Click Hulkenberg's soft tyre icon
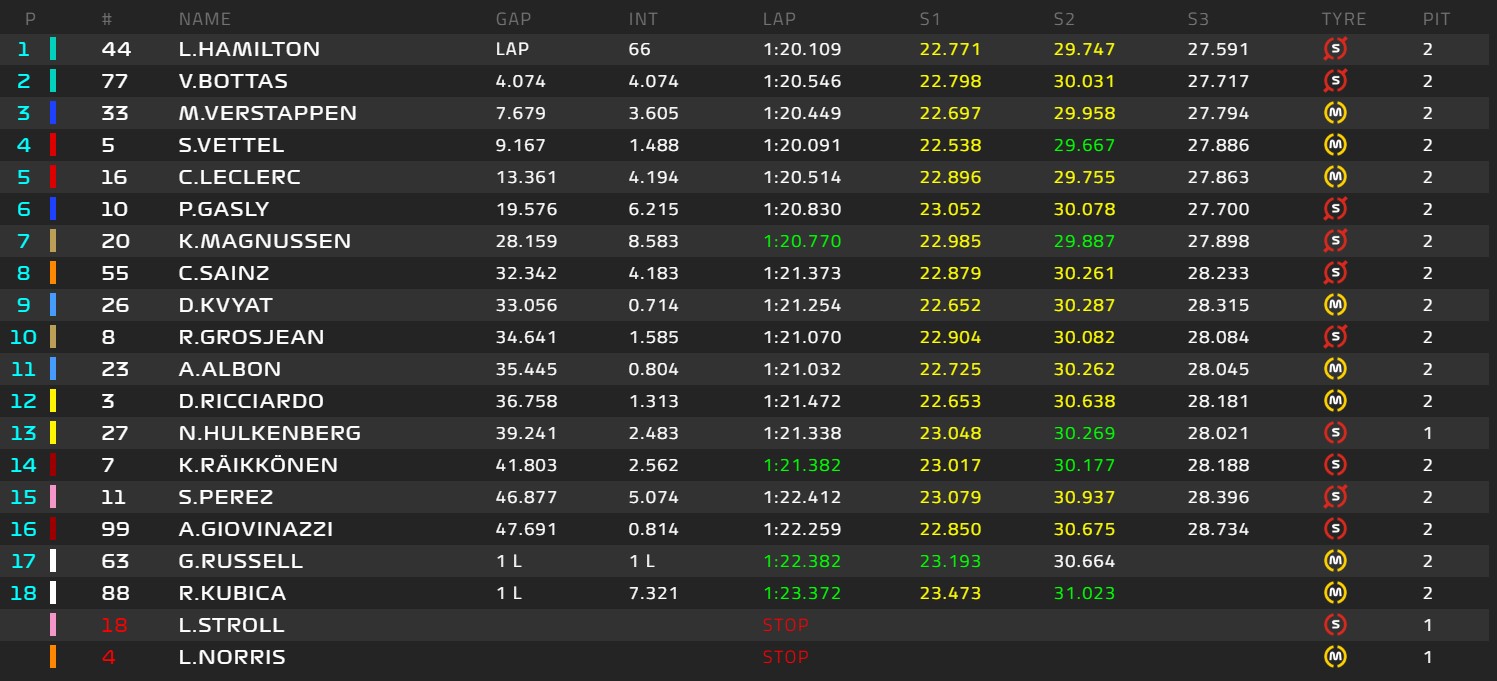The image size is (1497, 681). point(1334,433)
